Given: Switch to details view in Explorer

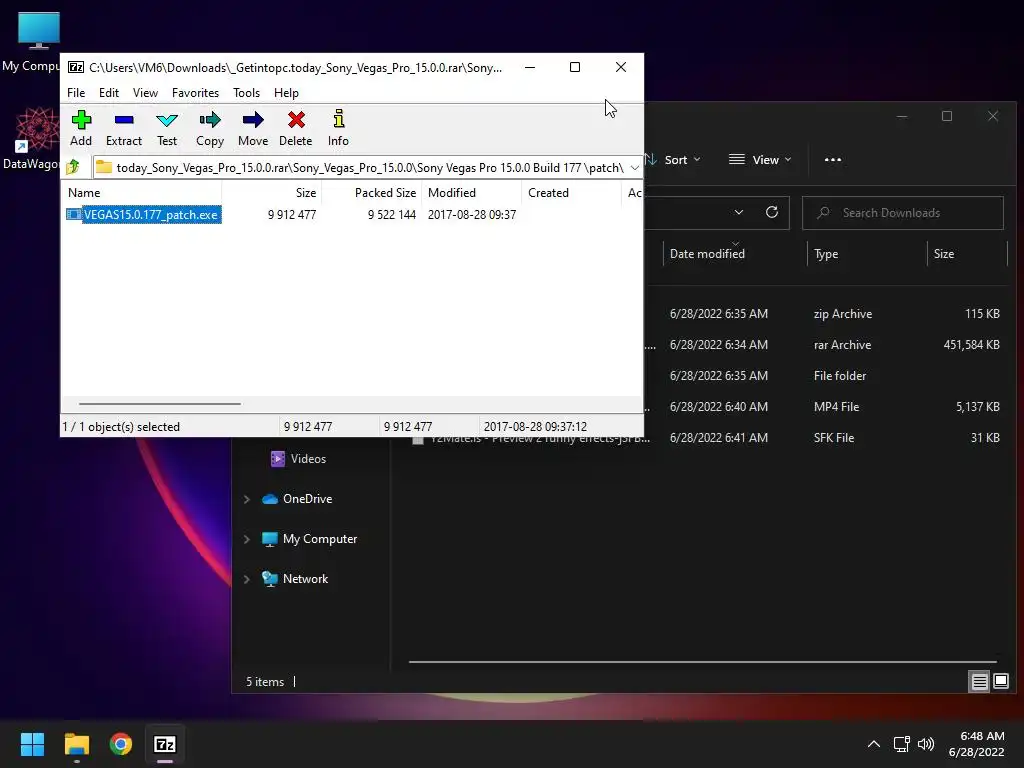Looking at the screenshot, I should tap(980, 682).
